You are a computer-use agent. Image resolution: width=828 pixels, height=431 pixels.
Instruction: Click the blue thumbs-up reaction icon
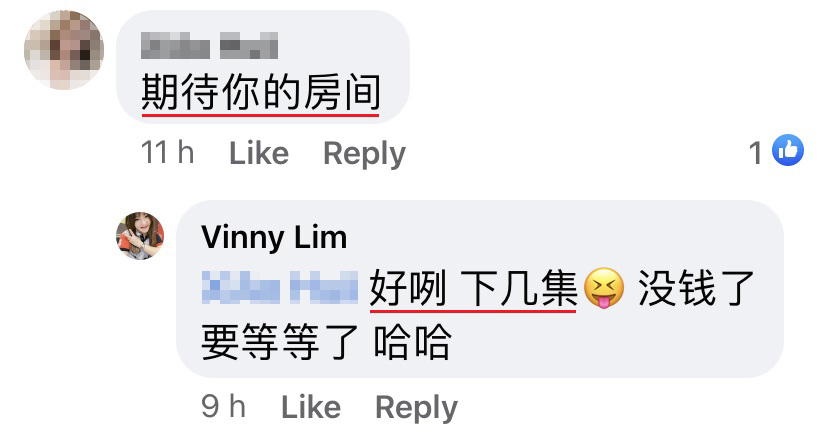pos(787,151)
